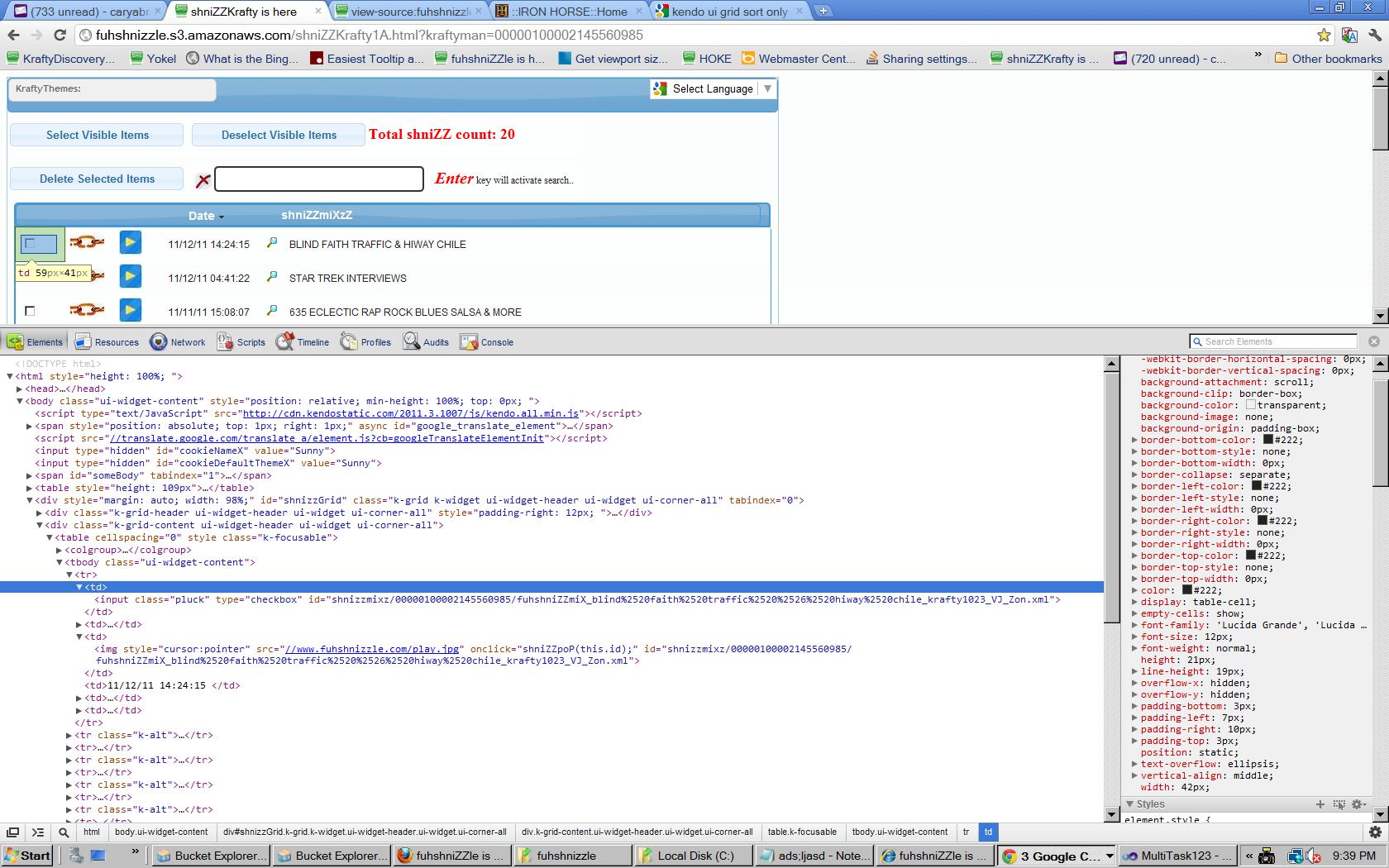Open the Scripts panel
Screen dimensions: 1389x868
(x=241, y=341)
